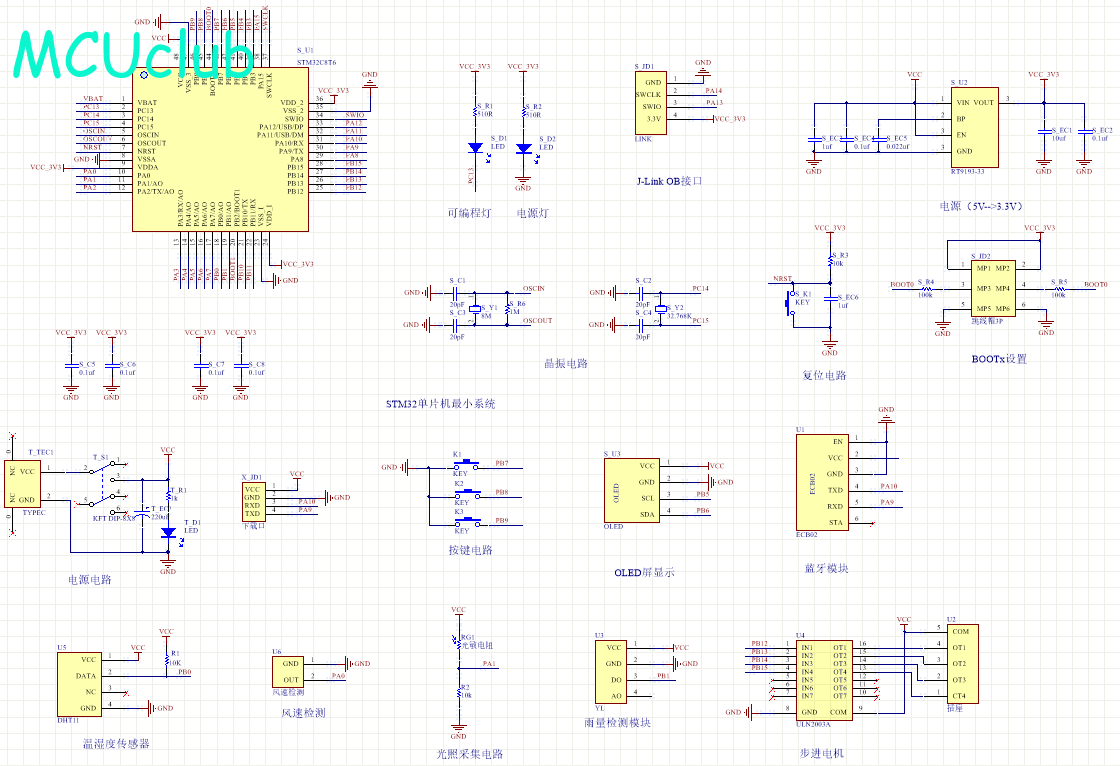Click the S_D1 programmable LED symbol
1120x766 pixels.
click(476, 149)
